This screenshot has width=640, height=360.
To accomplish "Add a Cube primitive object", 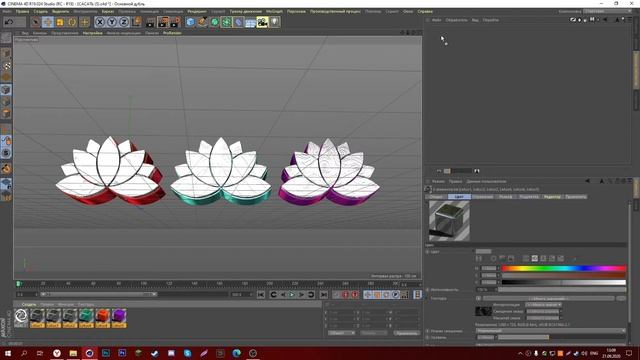I will 190,22.
